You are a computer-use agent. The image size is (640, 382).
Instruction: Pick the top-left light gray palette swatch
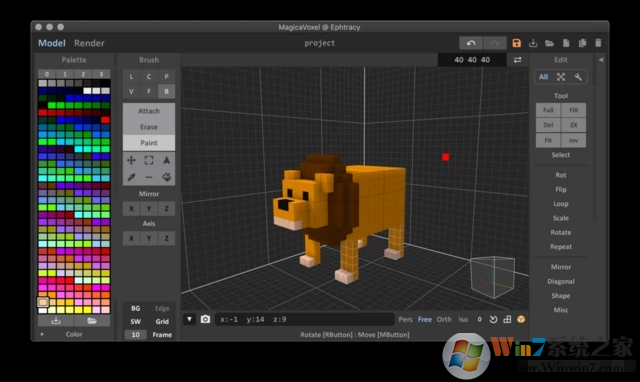pyautogui.click(x=42, y=83)
